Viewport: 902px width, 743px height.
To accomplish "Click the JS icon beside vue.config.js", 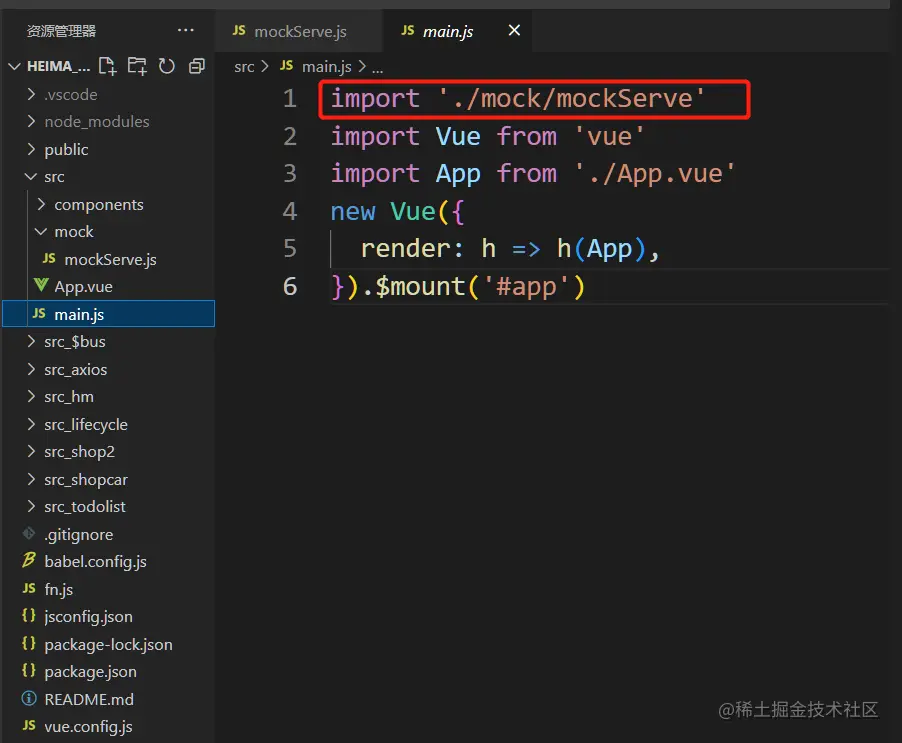I will tap(29, 725).
